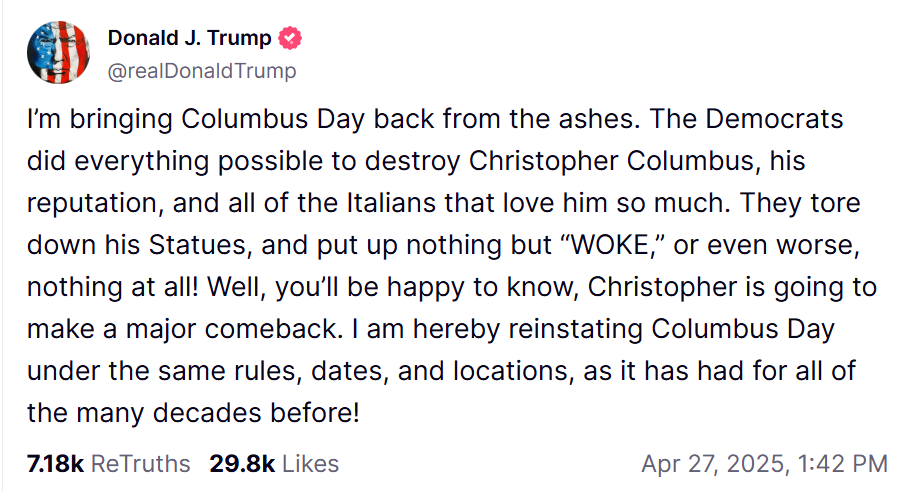This screenshot has width=903, height=492.
Task: Click the word "Democrats" in first line
Action: [774, 119]
